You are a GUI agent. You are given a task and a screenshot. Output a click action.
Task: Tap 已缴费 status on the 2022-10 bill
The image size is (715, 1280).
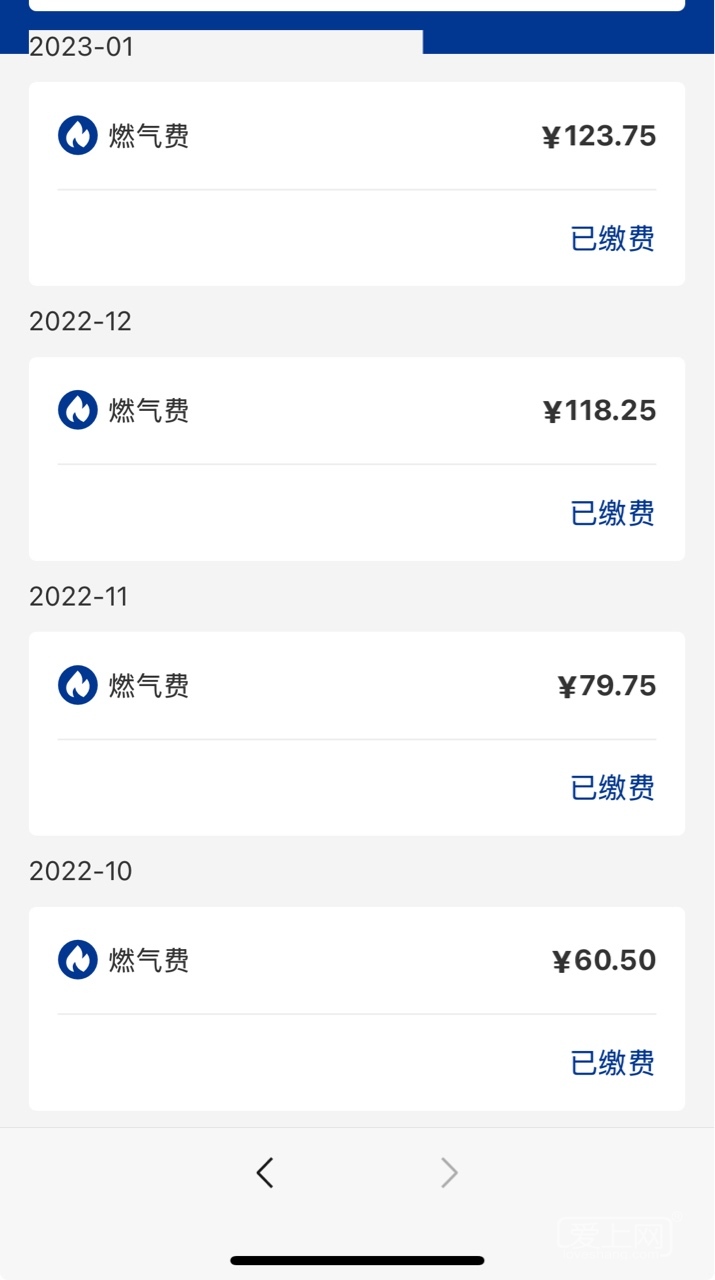[612, 1063]
